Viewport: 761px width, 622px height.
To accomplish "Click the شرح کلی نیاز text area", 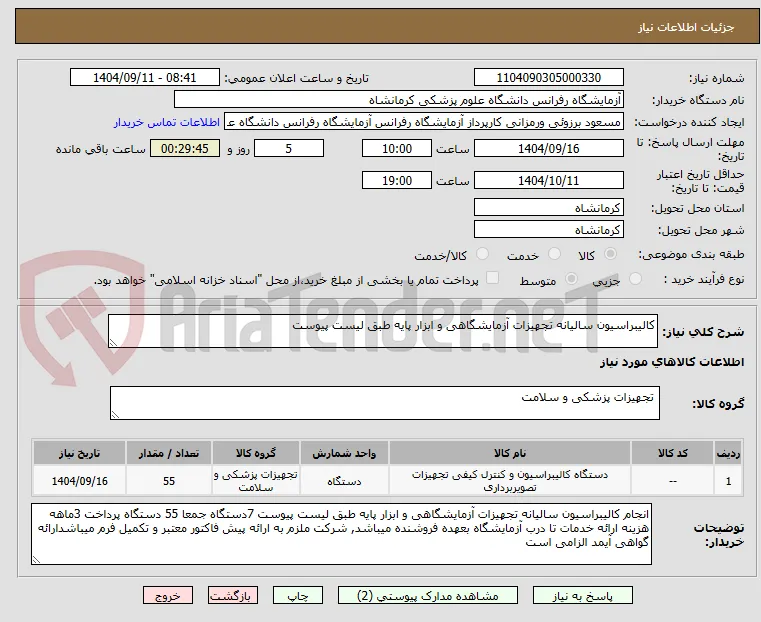I will coord(382,331).
